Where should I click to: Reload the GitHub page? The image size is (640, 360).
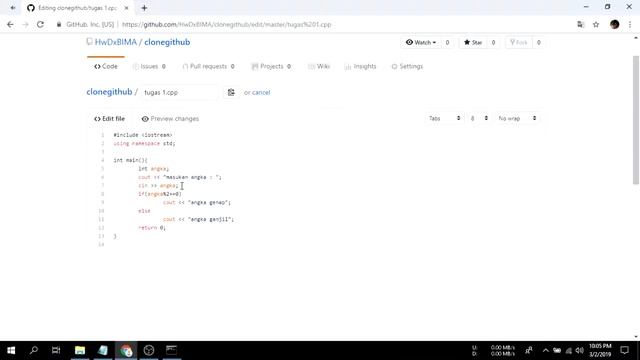click(40, 24)
